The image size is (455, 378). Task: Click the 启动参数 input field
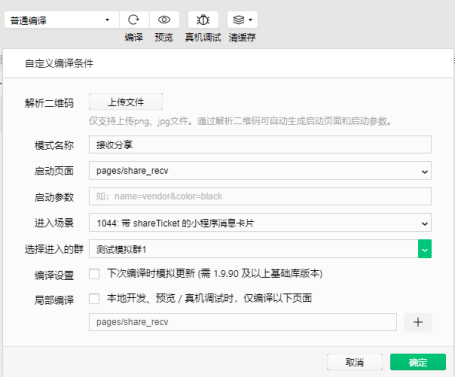coord(260,196)
